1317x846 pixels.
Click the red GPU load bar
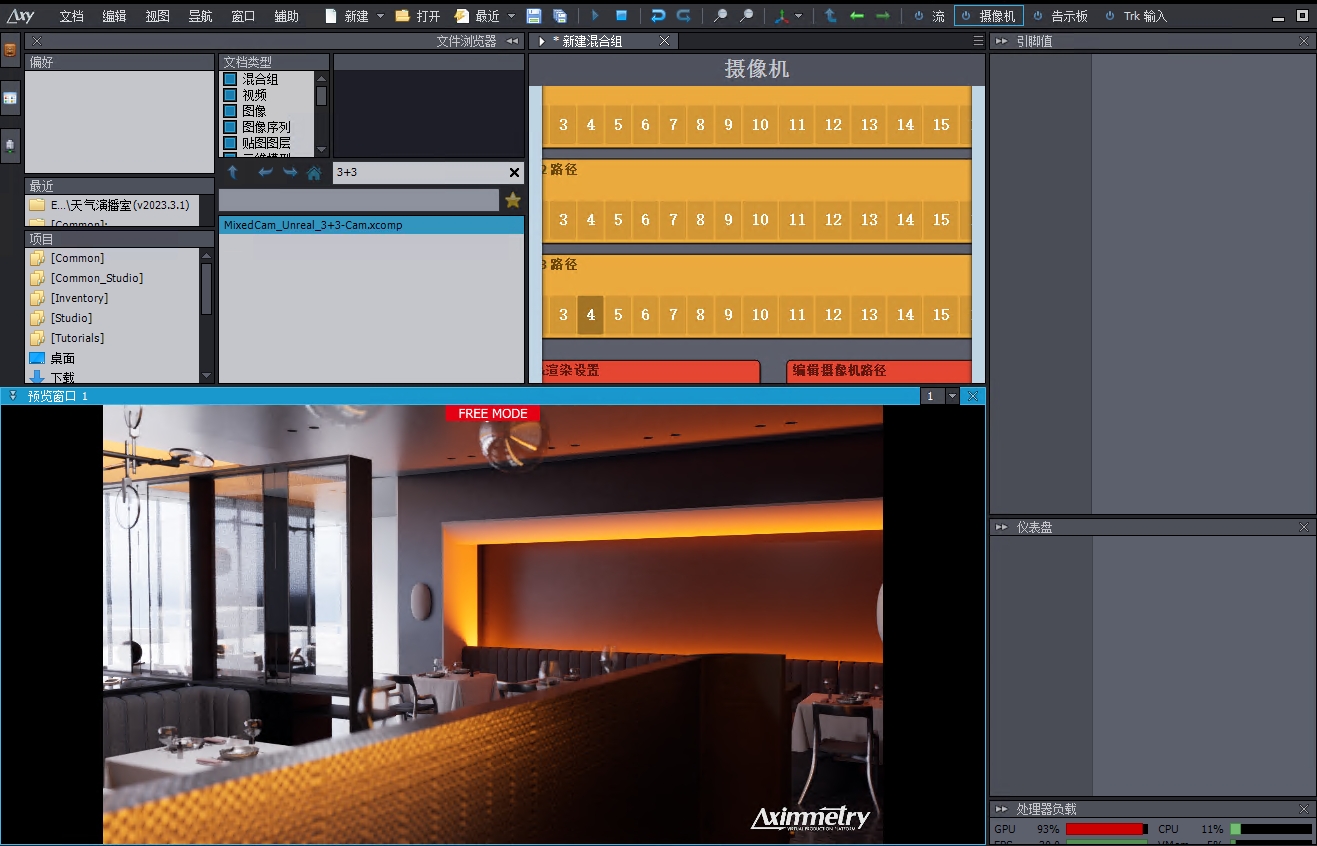click(x=1106, y=829)
